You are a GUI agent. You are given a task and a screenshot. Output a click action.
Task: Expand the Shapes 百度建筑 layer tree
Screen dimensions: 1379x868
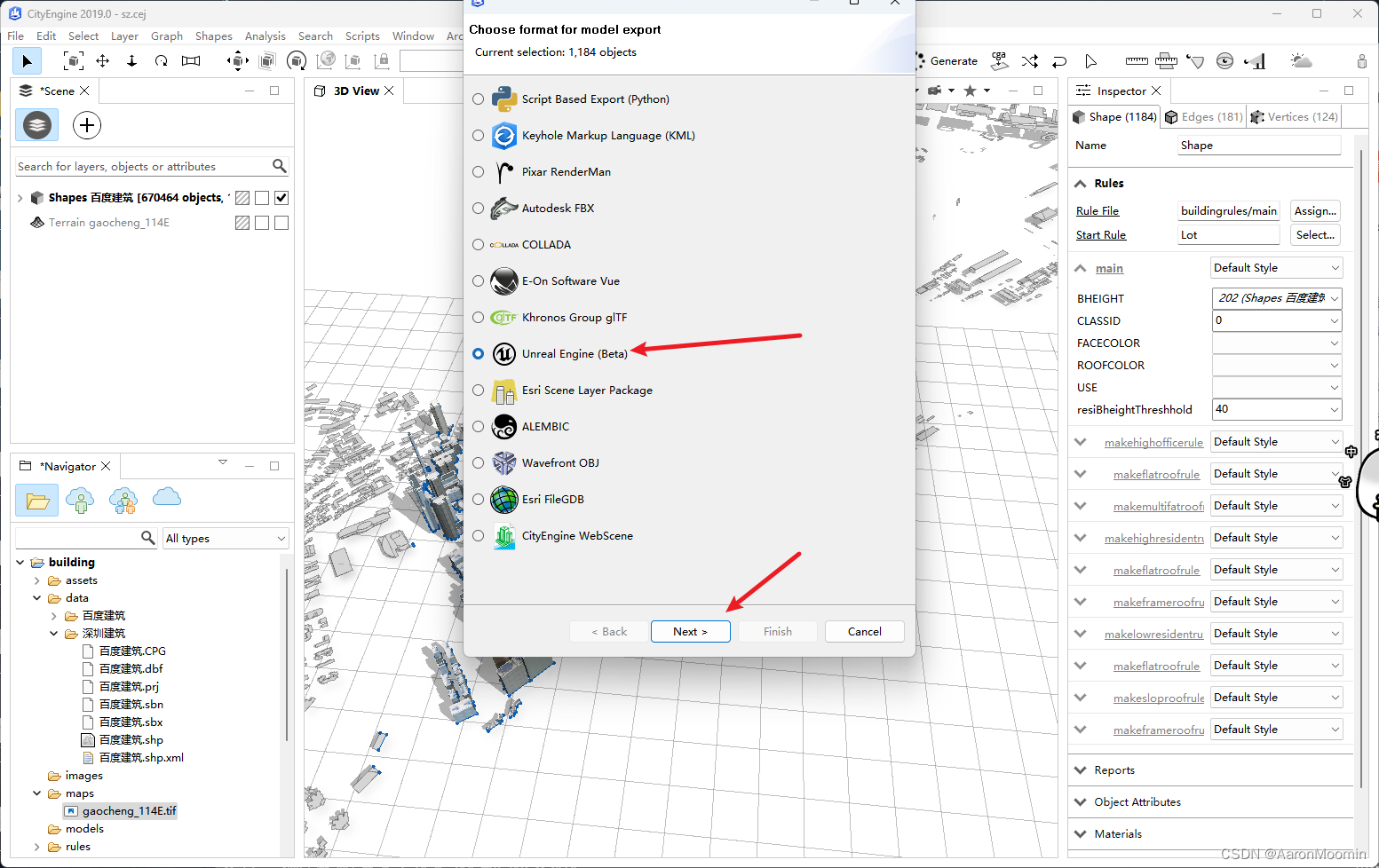[x=20, y=198]
